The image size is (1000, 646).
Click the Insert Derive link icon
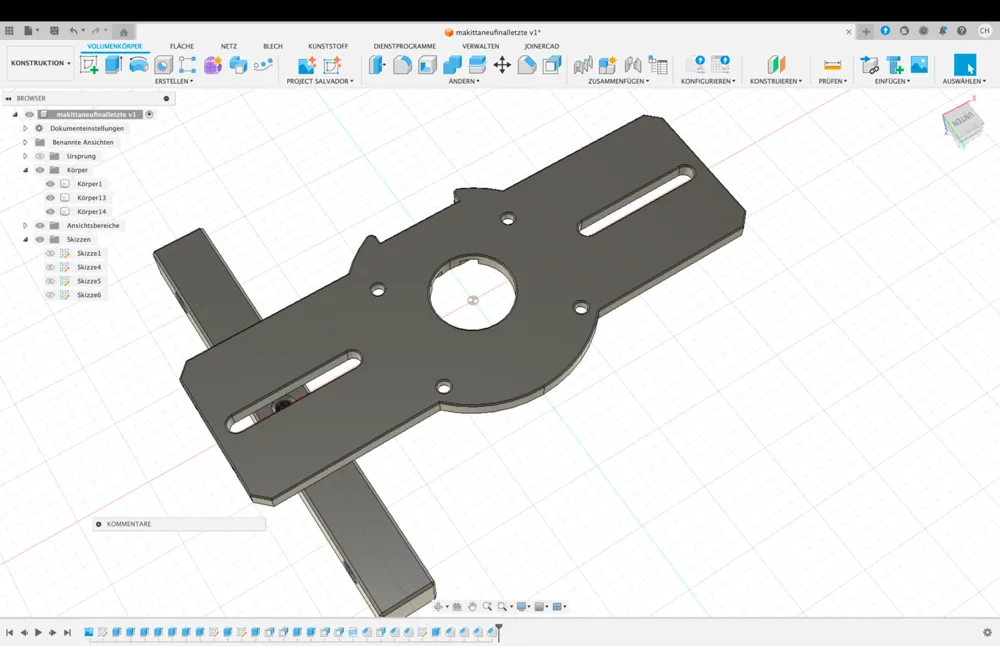(869, 64)
